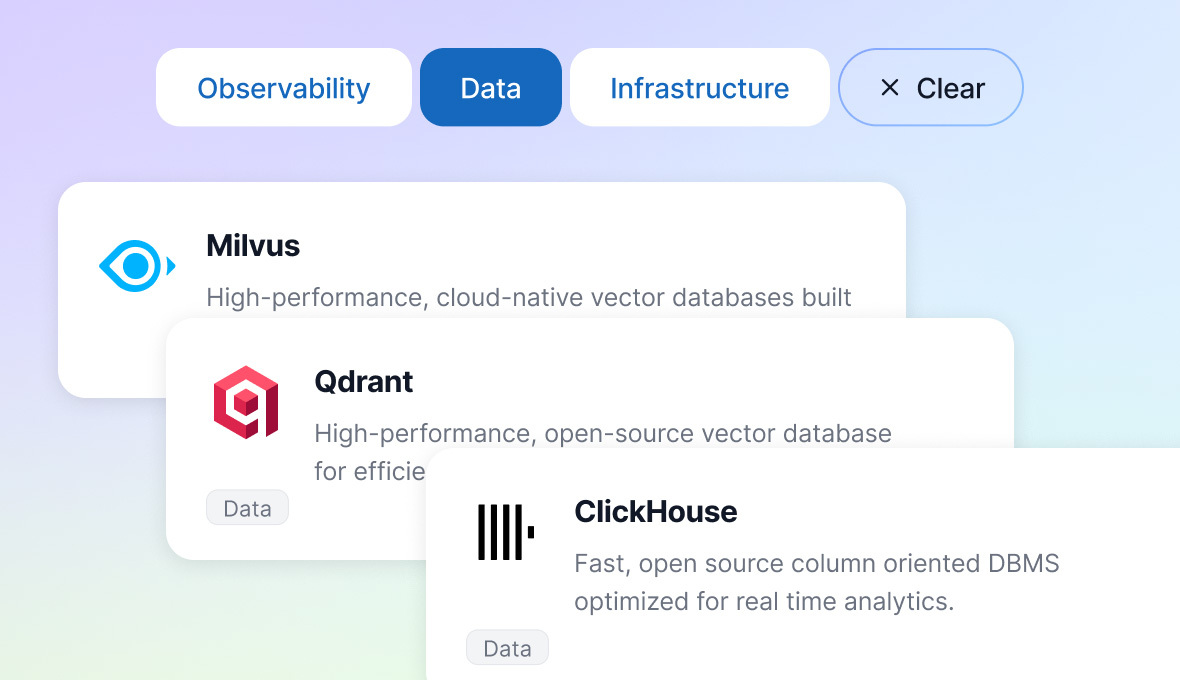Click the Data tag on Qdrant card
The image size is (1180, 680).
248,508
